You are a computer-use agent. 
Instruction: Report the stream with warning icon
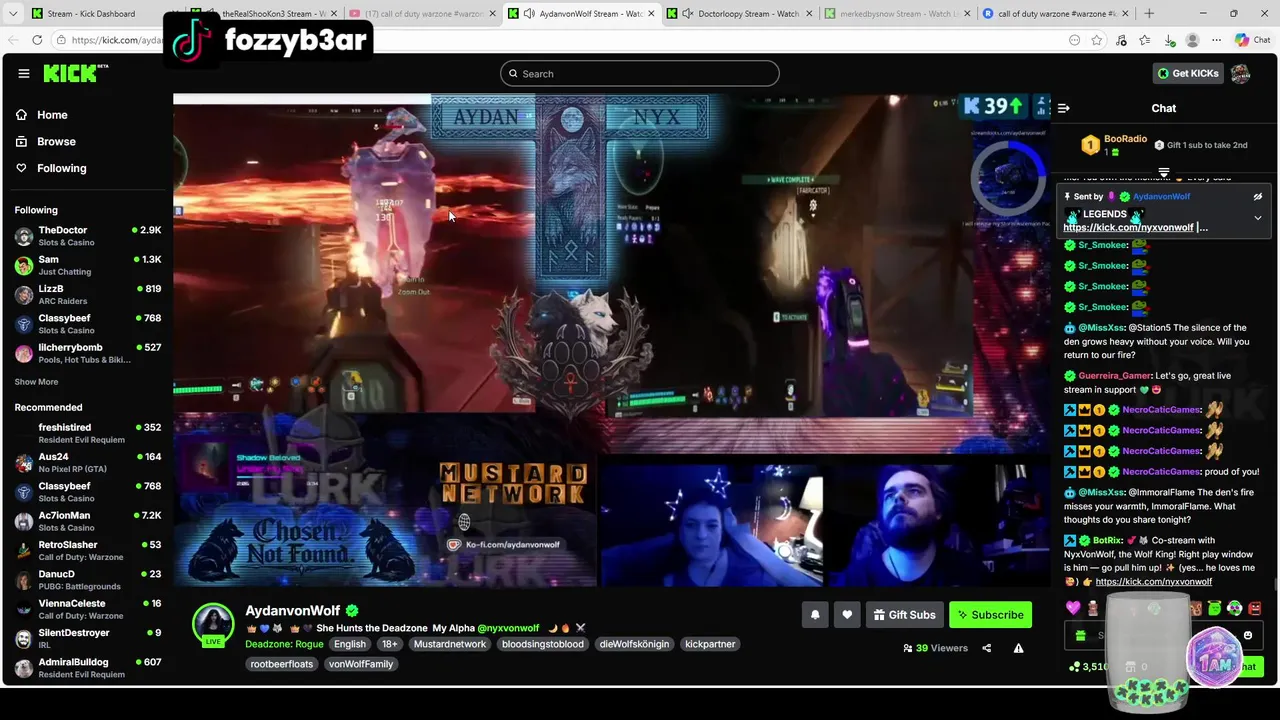1018,648
